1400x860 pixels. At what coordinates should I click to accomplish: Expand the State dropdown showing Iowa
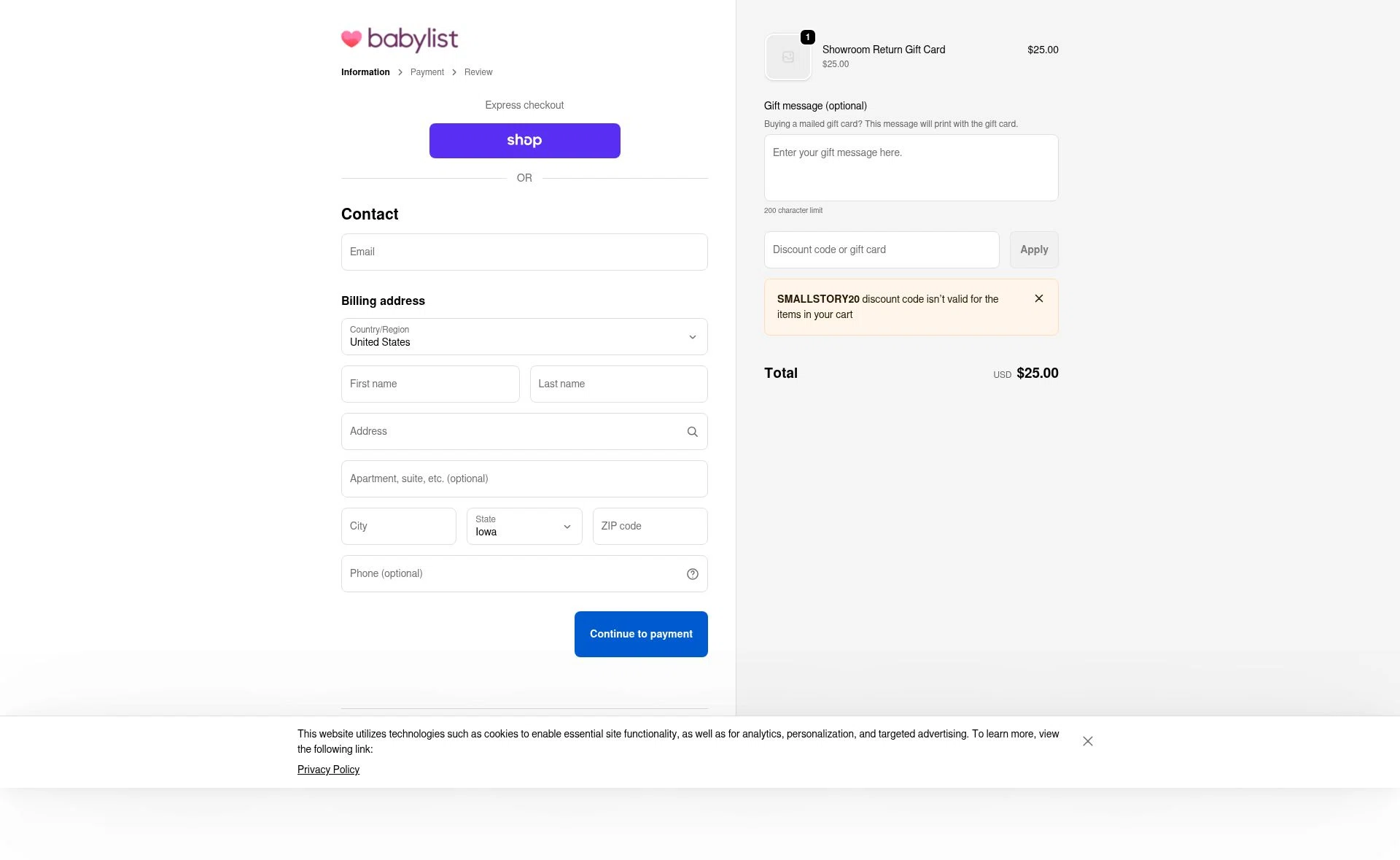pyautogui.click(x=524, y=527)
